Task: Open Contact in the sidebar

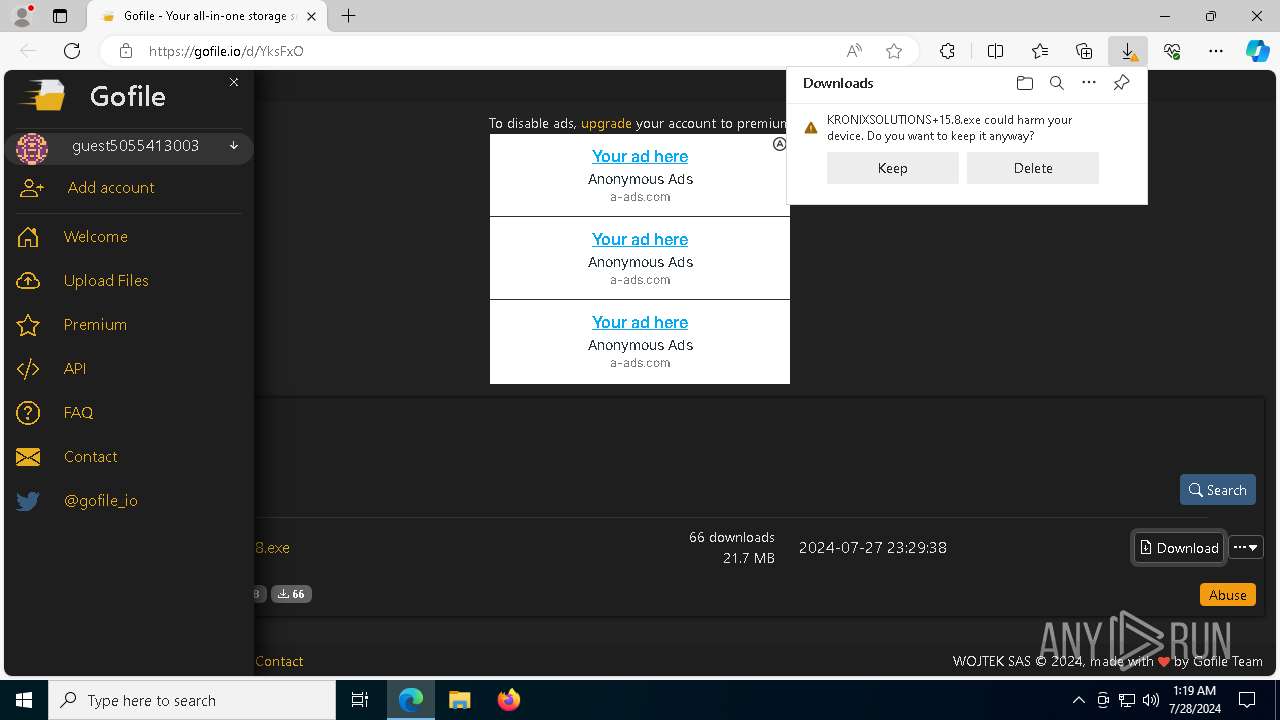Action: [x=91, y=457]
